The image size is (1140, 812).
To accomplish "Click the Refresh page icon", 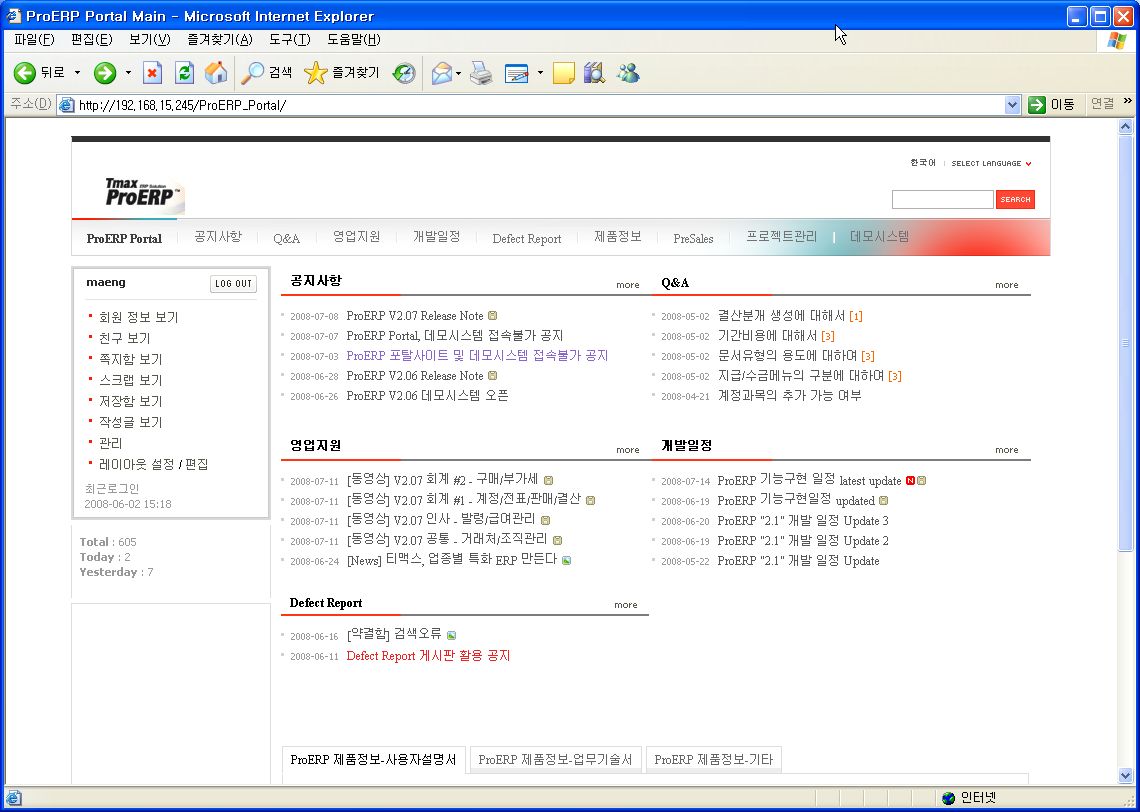I will click(184, 73).
